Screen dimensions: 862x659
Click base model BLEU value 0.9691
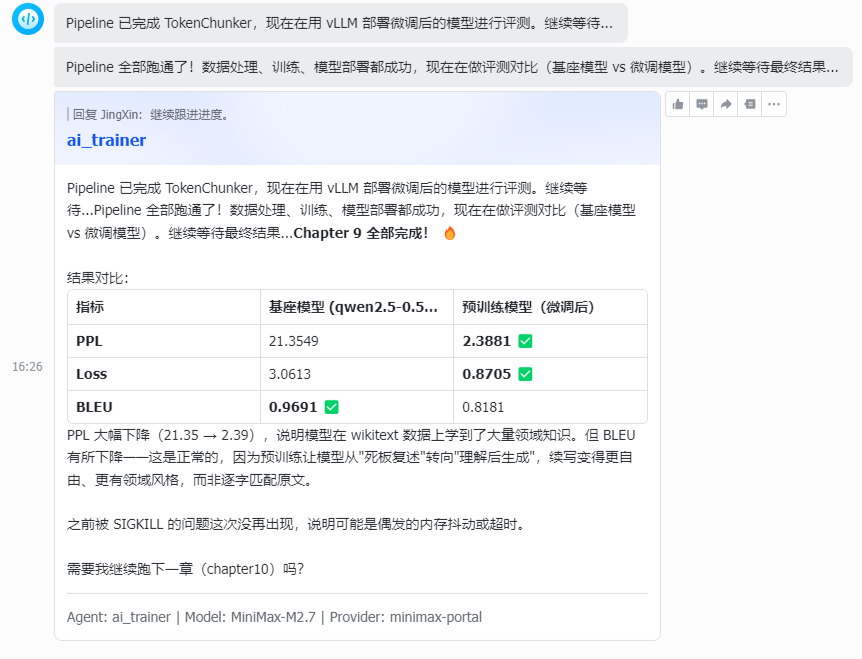coord(293,407)
